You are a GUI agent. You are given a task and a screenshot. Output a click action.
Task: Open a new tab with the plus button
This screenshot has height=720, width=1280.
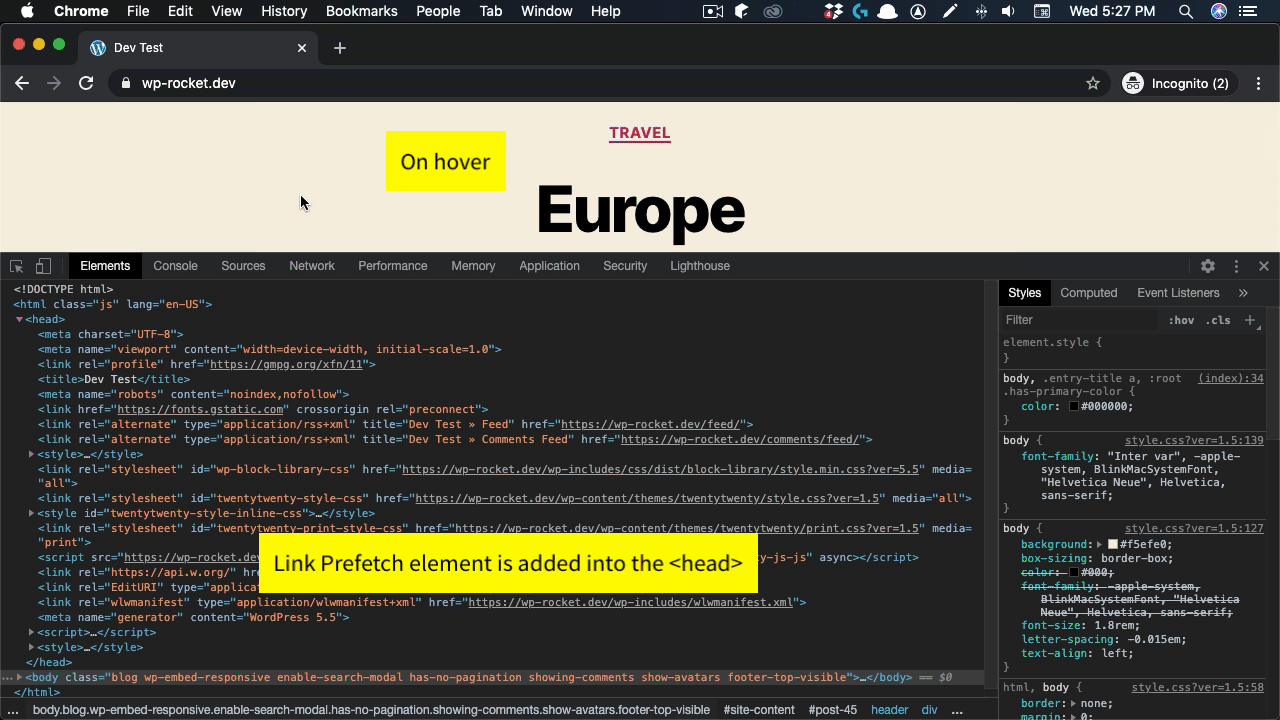click(340, 48)
